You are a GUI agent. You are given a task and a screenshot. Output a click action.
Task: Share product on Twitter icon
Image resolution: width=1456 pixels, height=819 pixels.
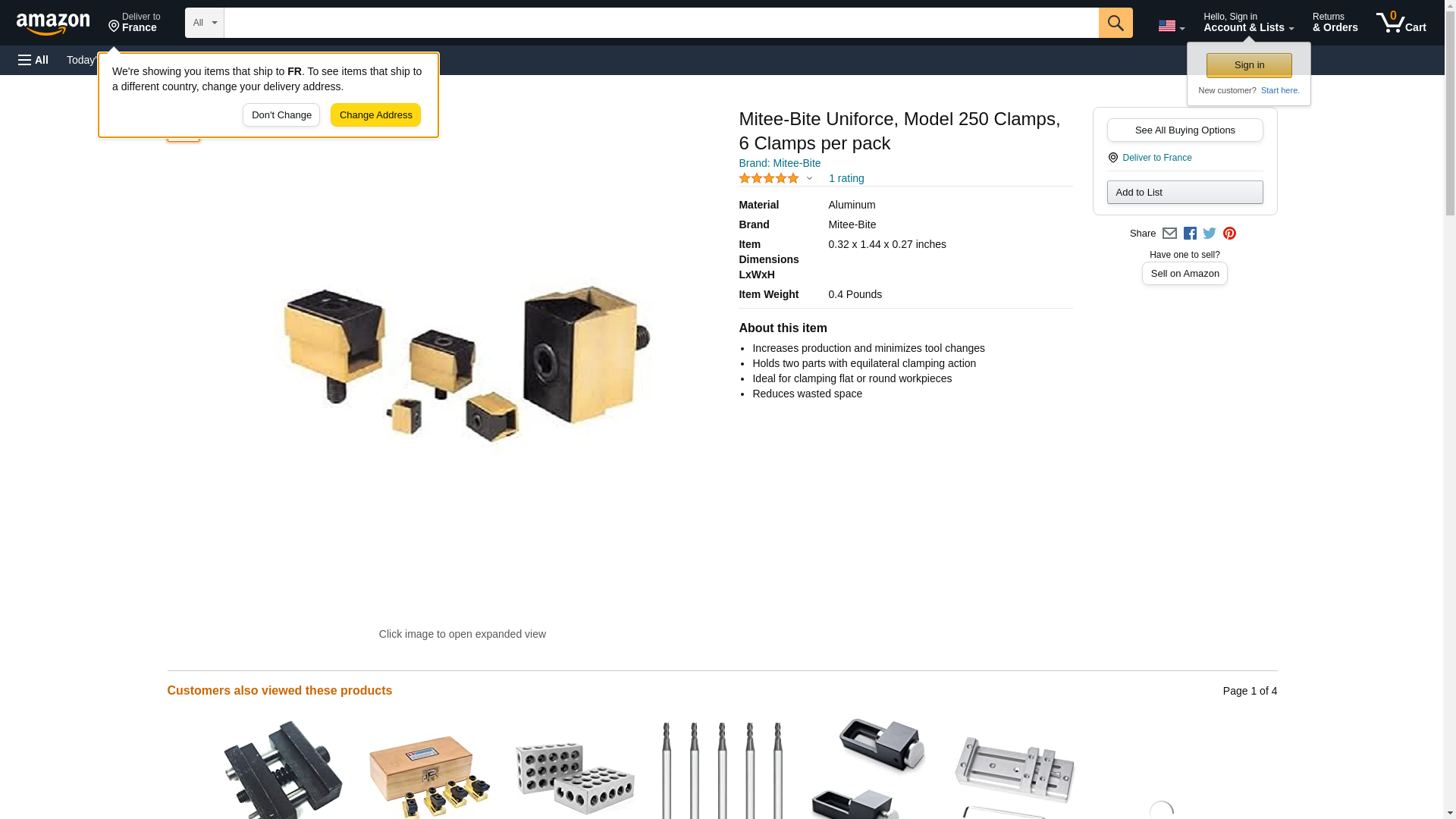pyautogui.click(x=1210, y=234)
